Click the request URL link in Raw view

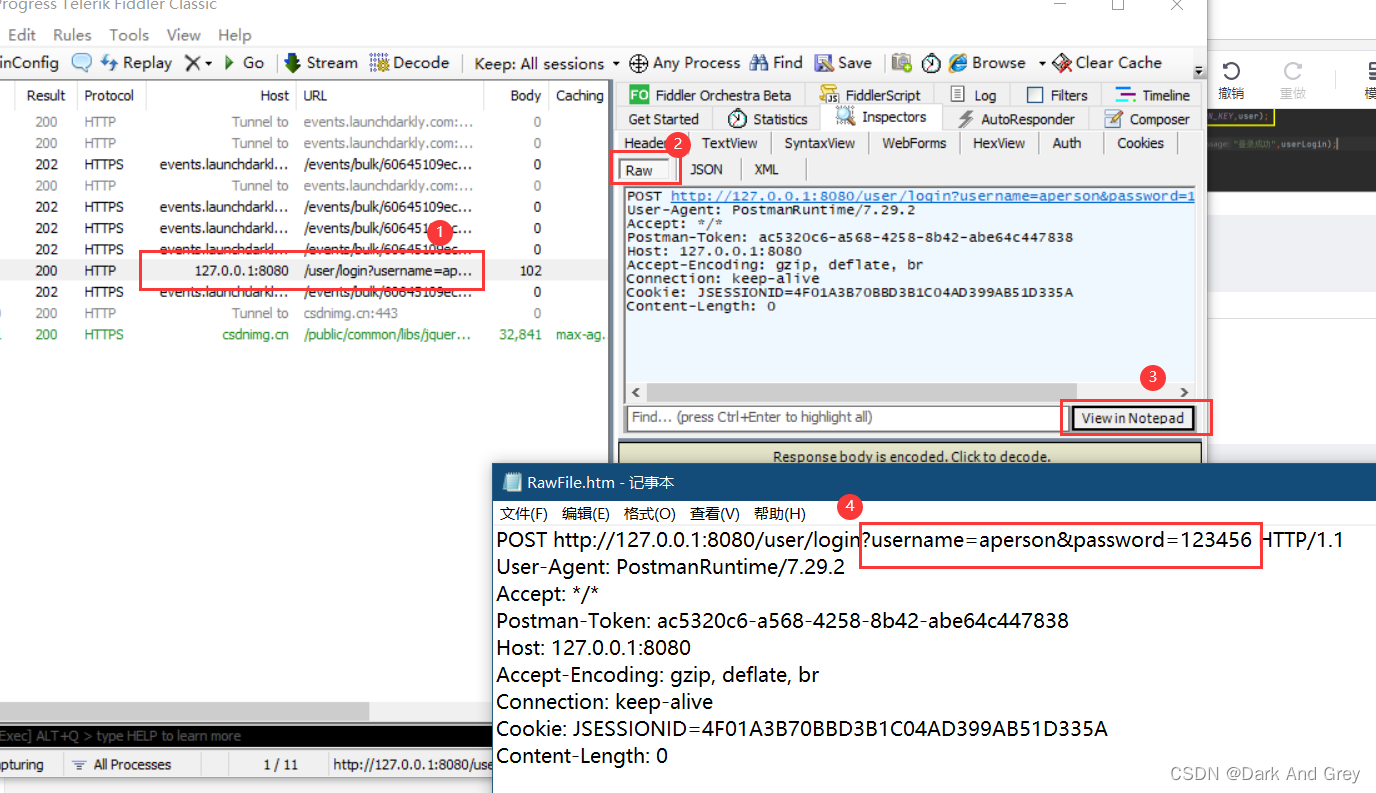pos(932,196)
